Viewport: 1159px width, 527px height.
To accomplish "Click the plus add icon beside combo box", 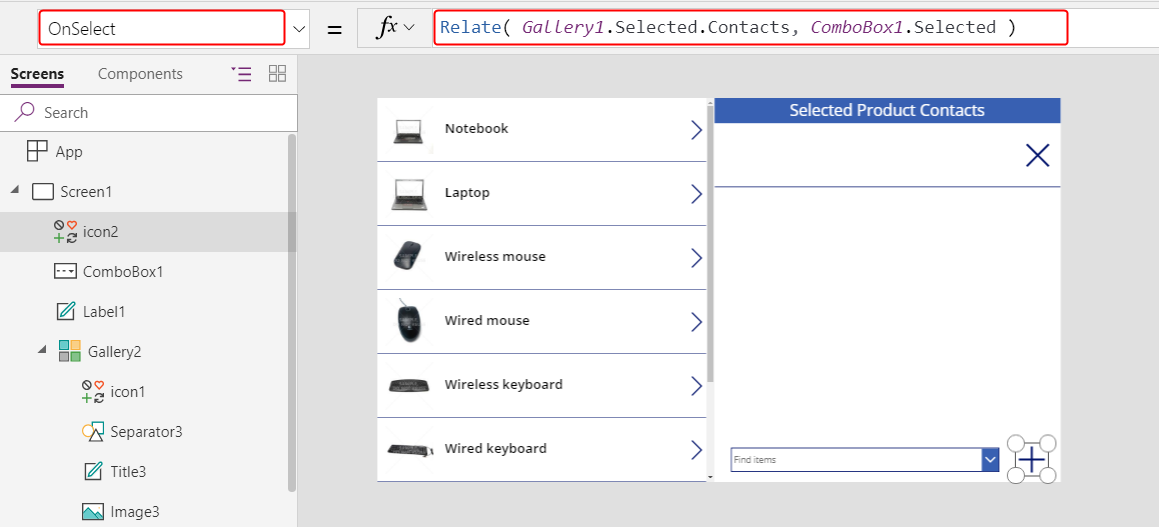I will (1032, 459).
